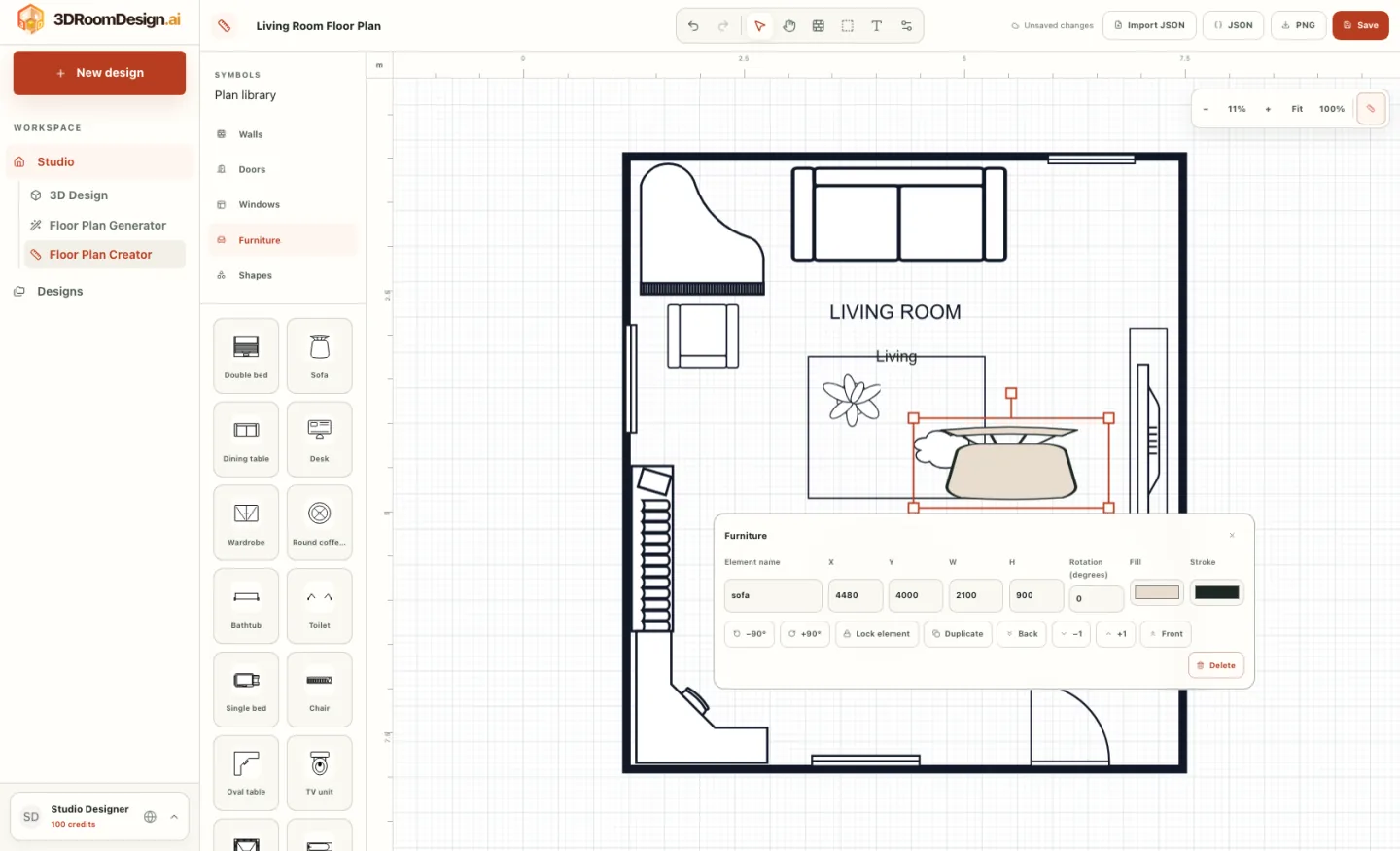Click the Undo arrow in the toolbar
Viewport: 1400px width, 851px height.
click(693, 26)
